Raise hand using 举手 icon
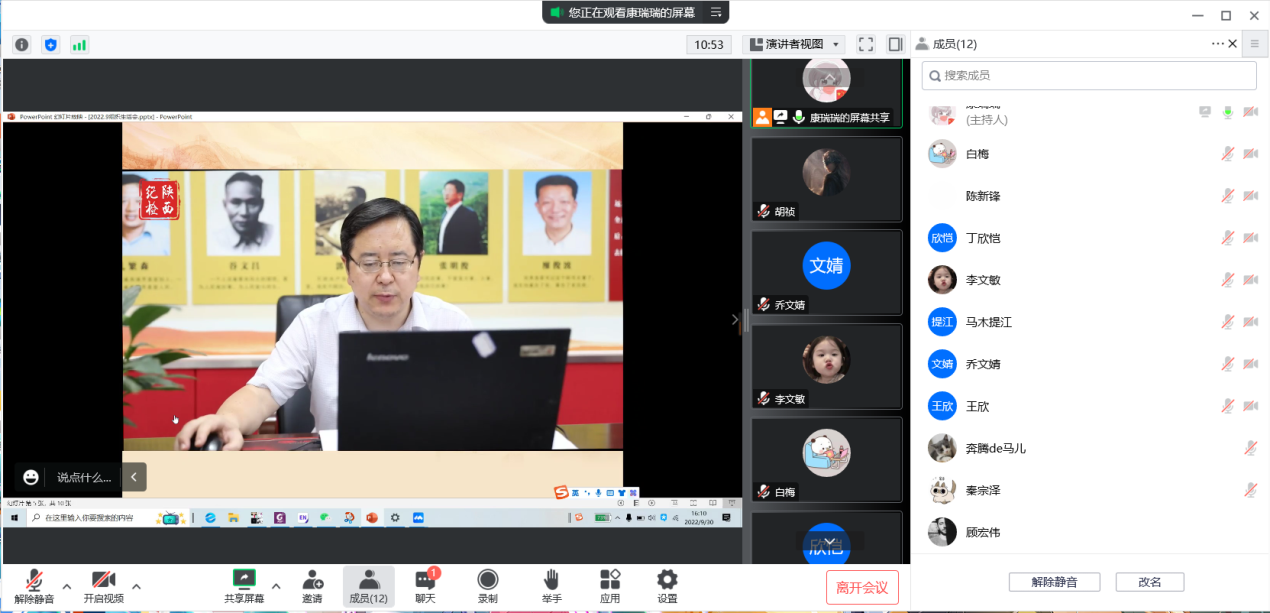 click(x=551, y=586)
